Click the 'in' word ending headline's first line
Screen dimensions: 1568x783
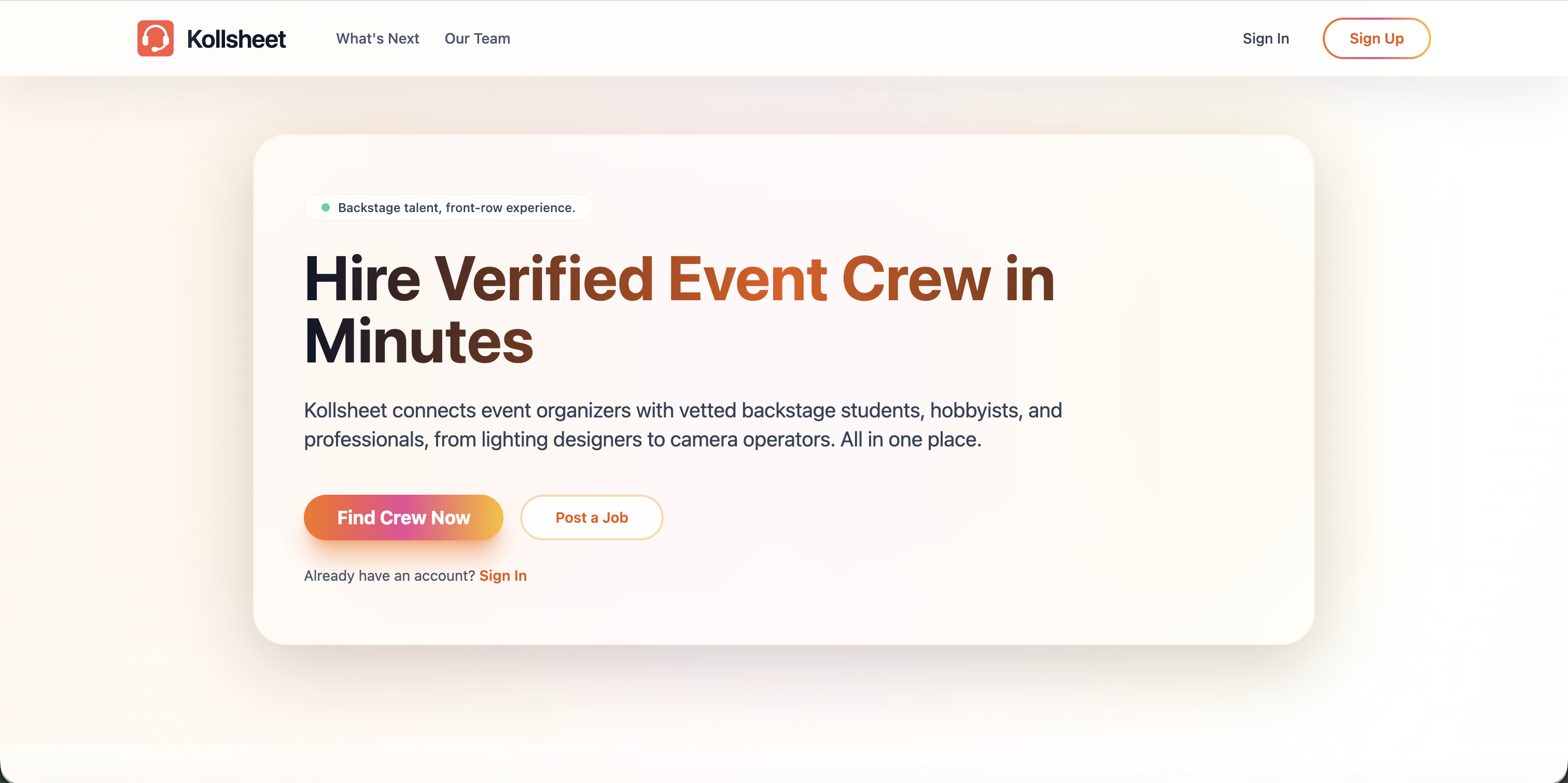point(1030,279)
